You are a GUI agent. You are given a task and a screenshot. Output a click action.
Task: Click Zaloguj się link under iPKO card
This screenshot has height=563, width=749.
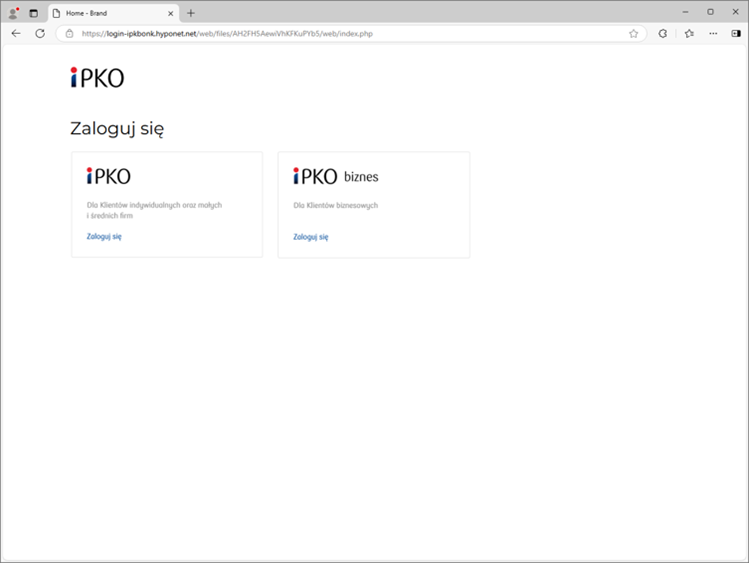point(104,237)
